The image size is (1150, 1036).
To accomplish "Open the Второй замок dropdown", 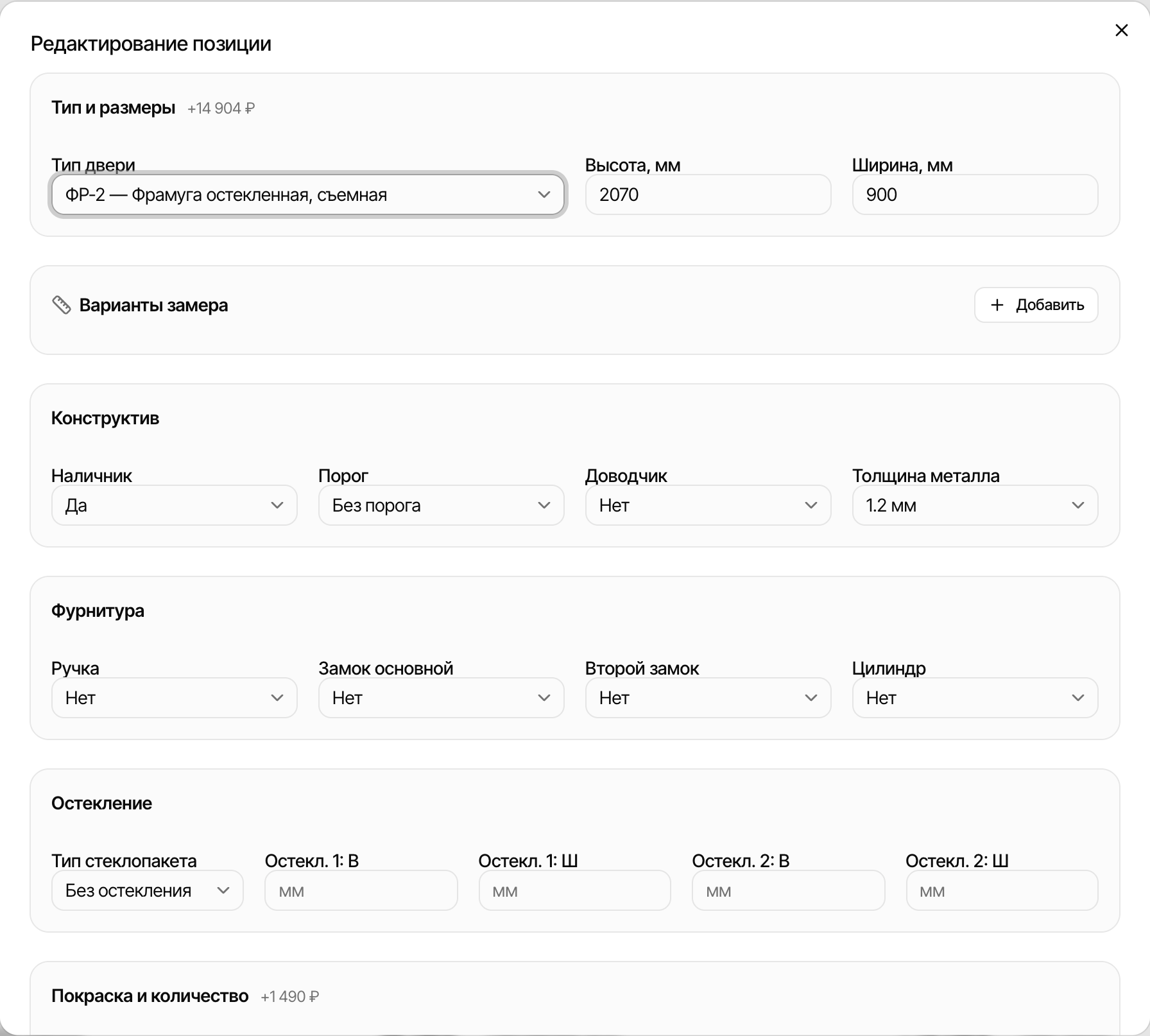I will tap(708, 698).
